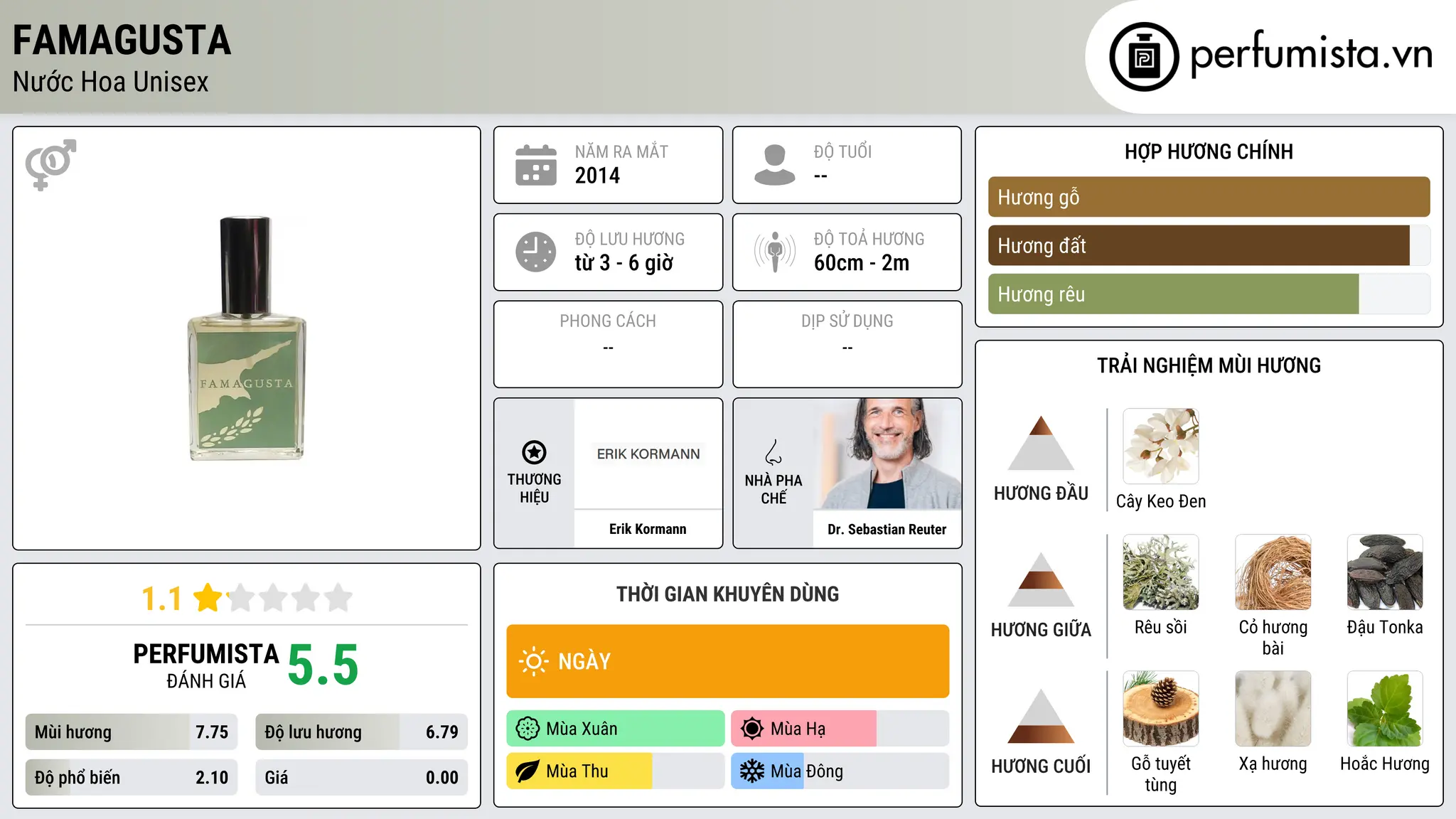
Task: Click the TRẢI NGHIỆM MÙI HƯƠNG heading
Action: coord(1209,365)
